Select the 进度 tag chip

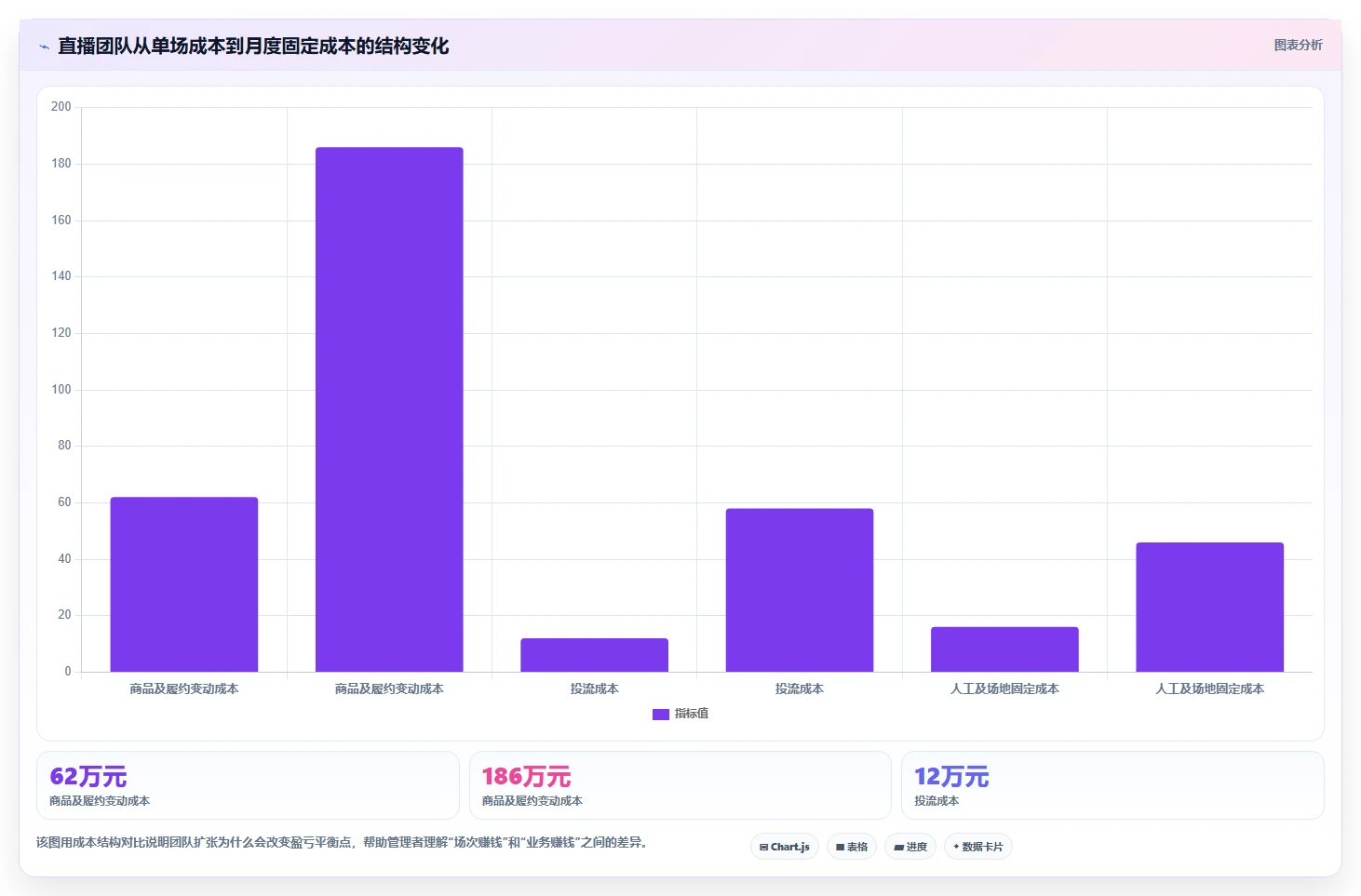(910, 847)
